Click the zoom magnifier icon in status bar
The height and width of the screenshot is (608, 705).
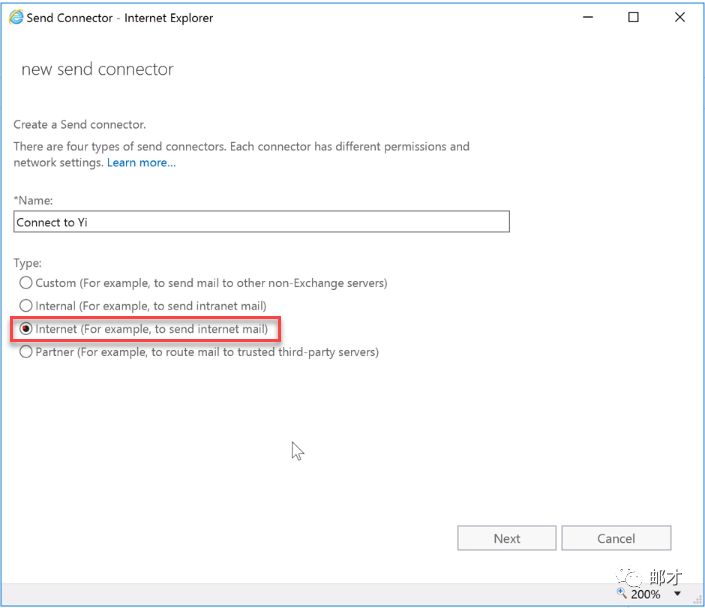pos(622,594)
